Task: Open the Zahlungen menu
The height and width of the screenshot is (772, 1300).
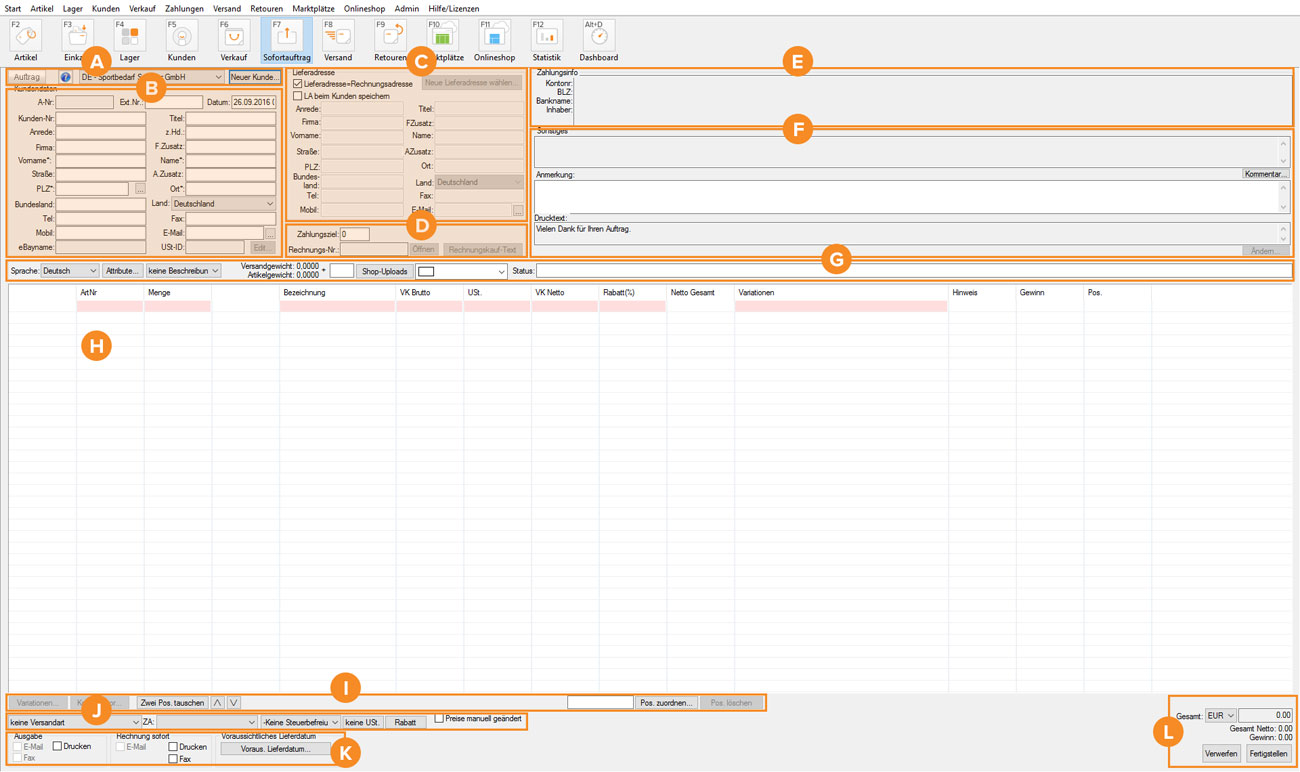Action: coord(184,8)
